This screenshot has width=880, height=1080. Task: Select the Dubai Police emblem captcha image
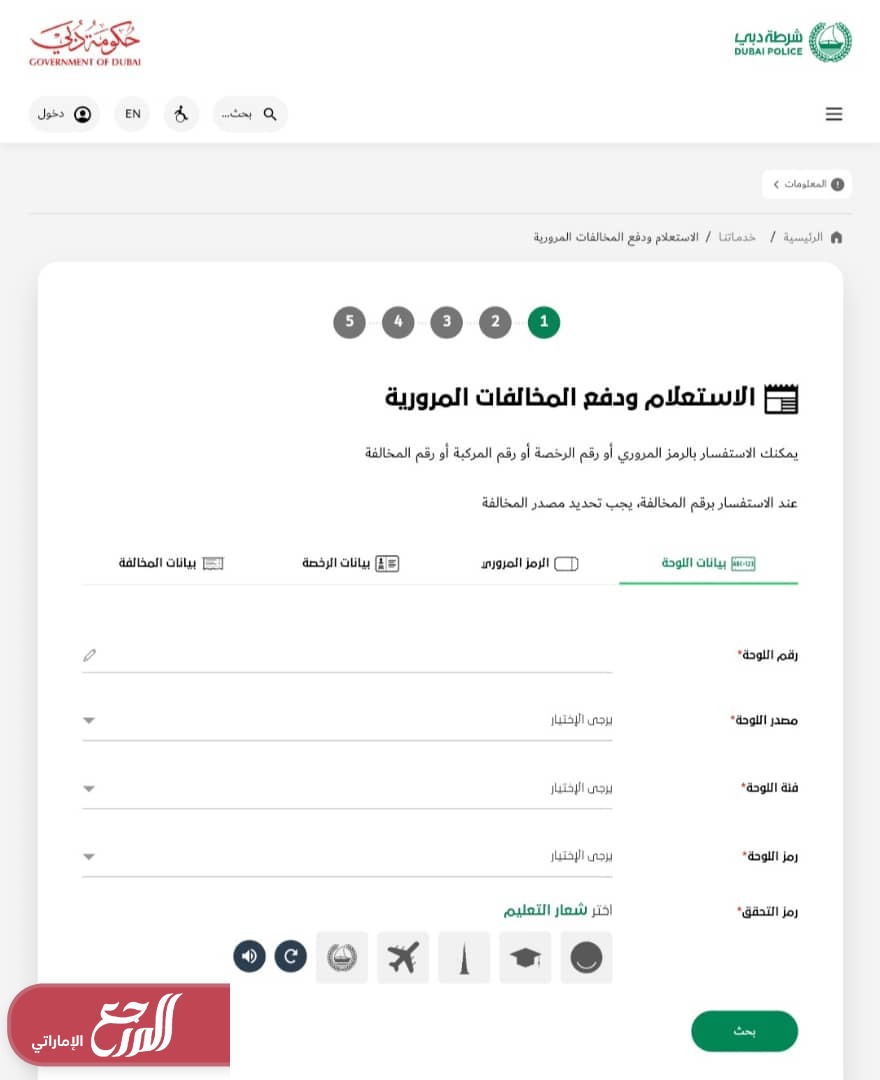[342, 958]
